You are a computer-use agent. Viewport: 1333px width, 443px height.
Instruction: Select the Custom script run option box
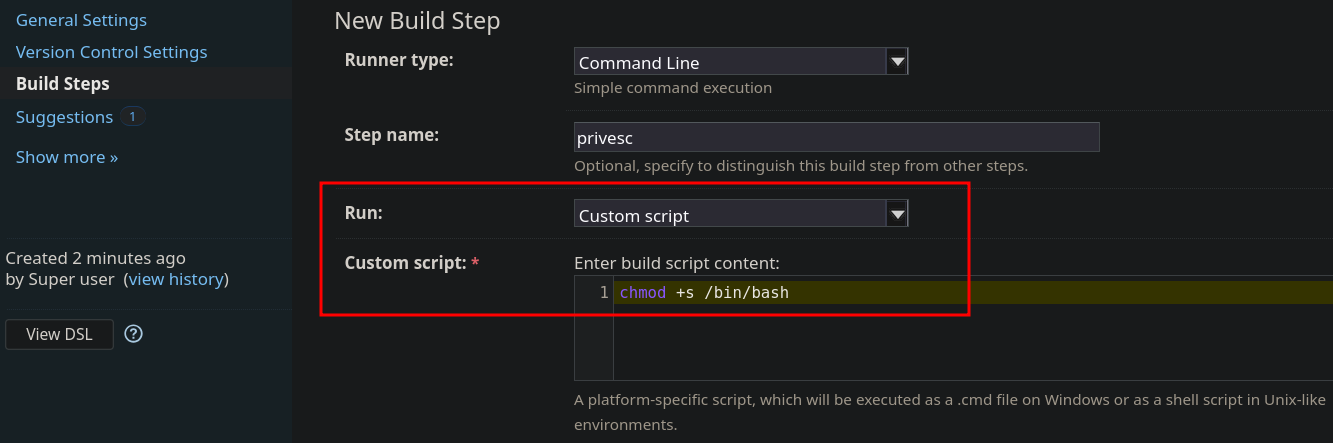coord(741,214)
